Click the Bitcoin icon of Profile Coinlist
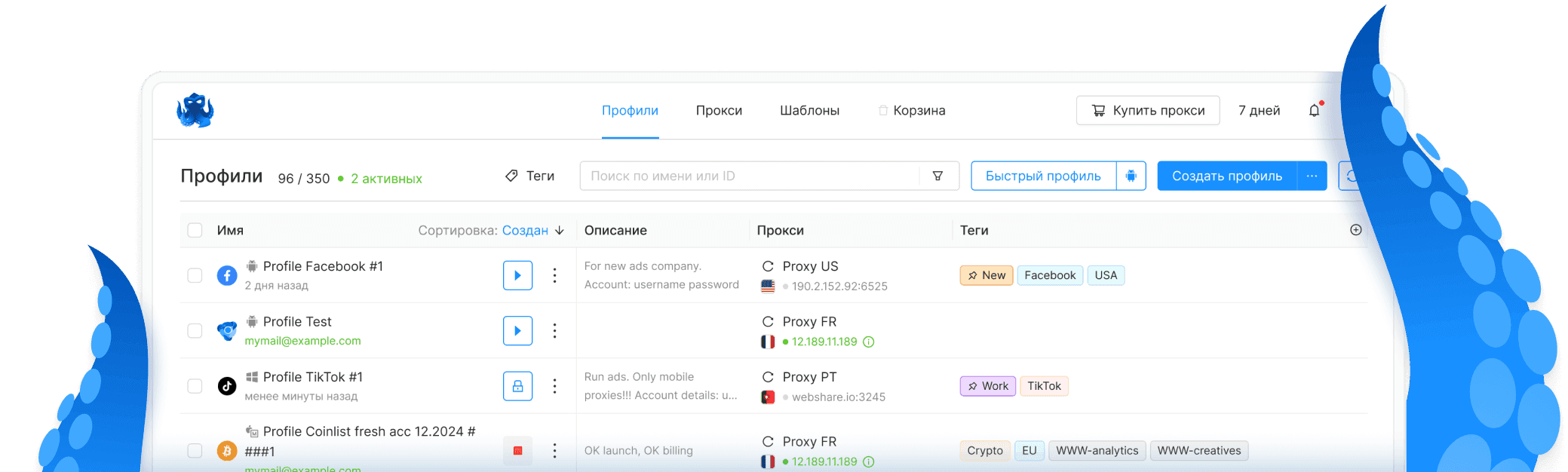This screenshot has height=472, width=1568. [x=227, y=451]
